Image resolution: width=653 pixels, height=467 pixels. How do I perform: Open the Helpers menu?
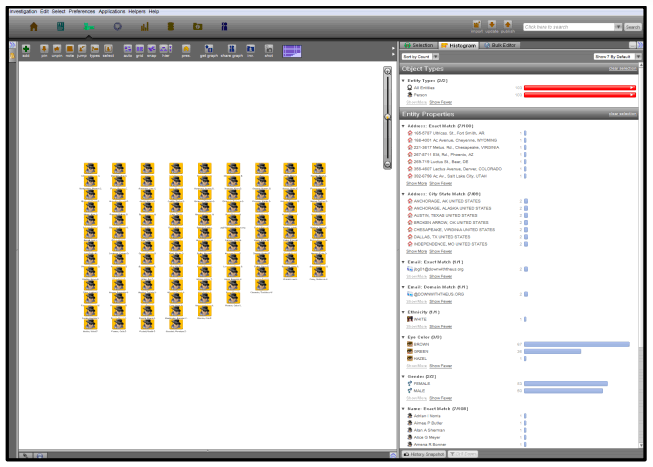[x=137, y=11]
